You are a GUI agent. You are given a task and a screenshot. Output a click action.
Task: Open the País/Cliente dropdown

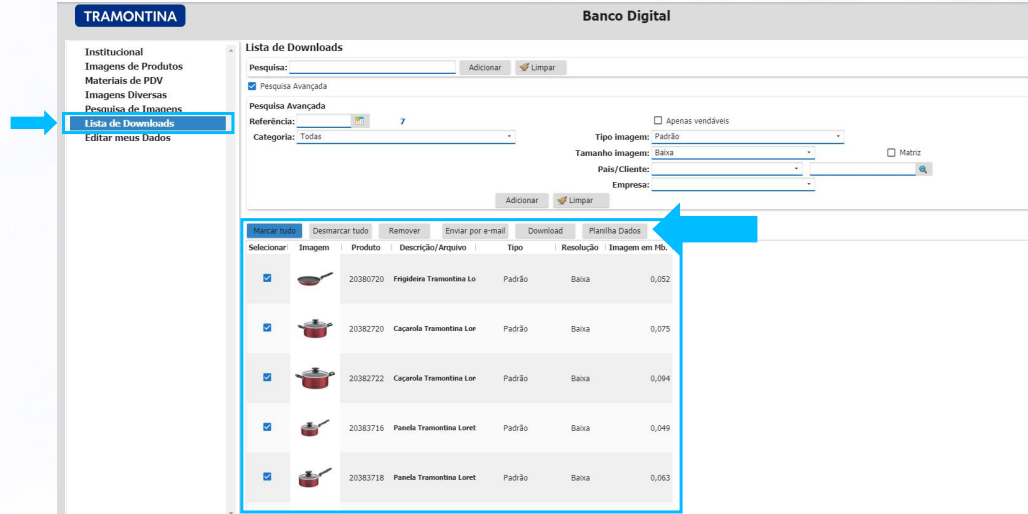(727, 169)
